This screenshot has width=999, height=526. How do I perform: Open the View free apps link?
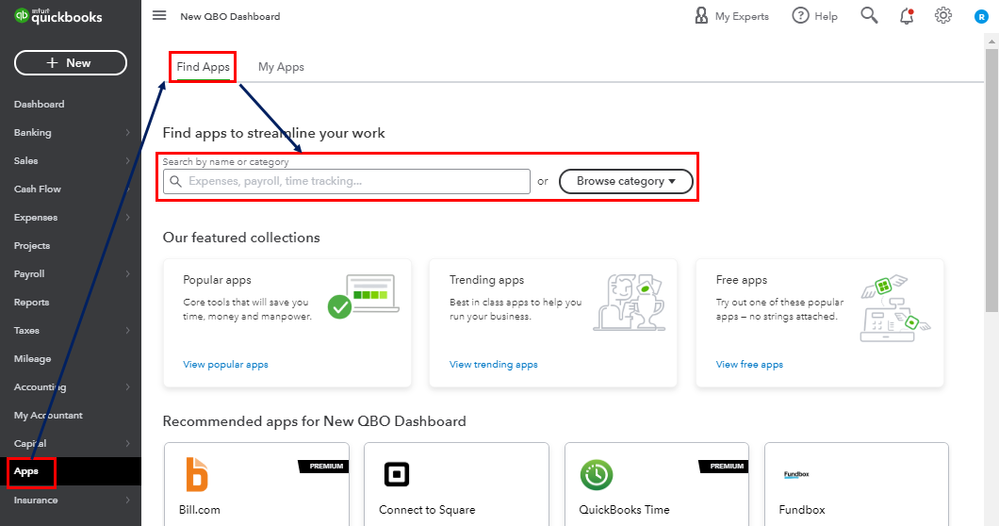coord(749,365)
